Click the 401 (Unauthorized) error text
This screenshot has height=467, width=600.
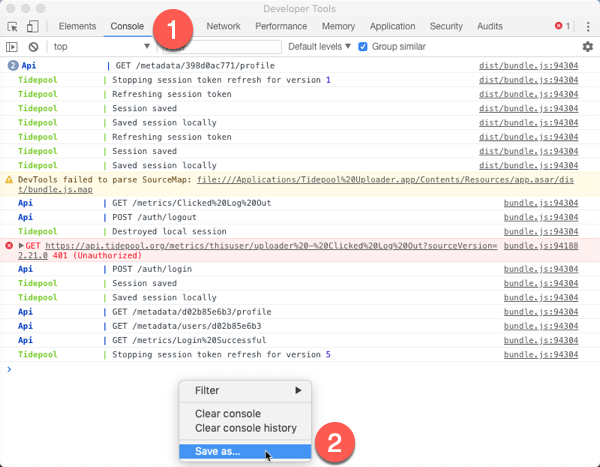pos(97,255)
